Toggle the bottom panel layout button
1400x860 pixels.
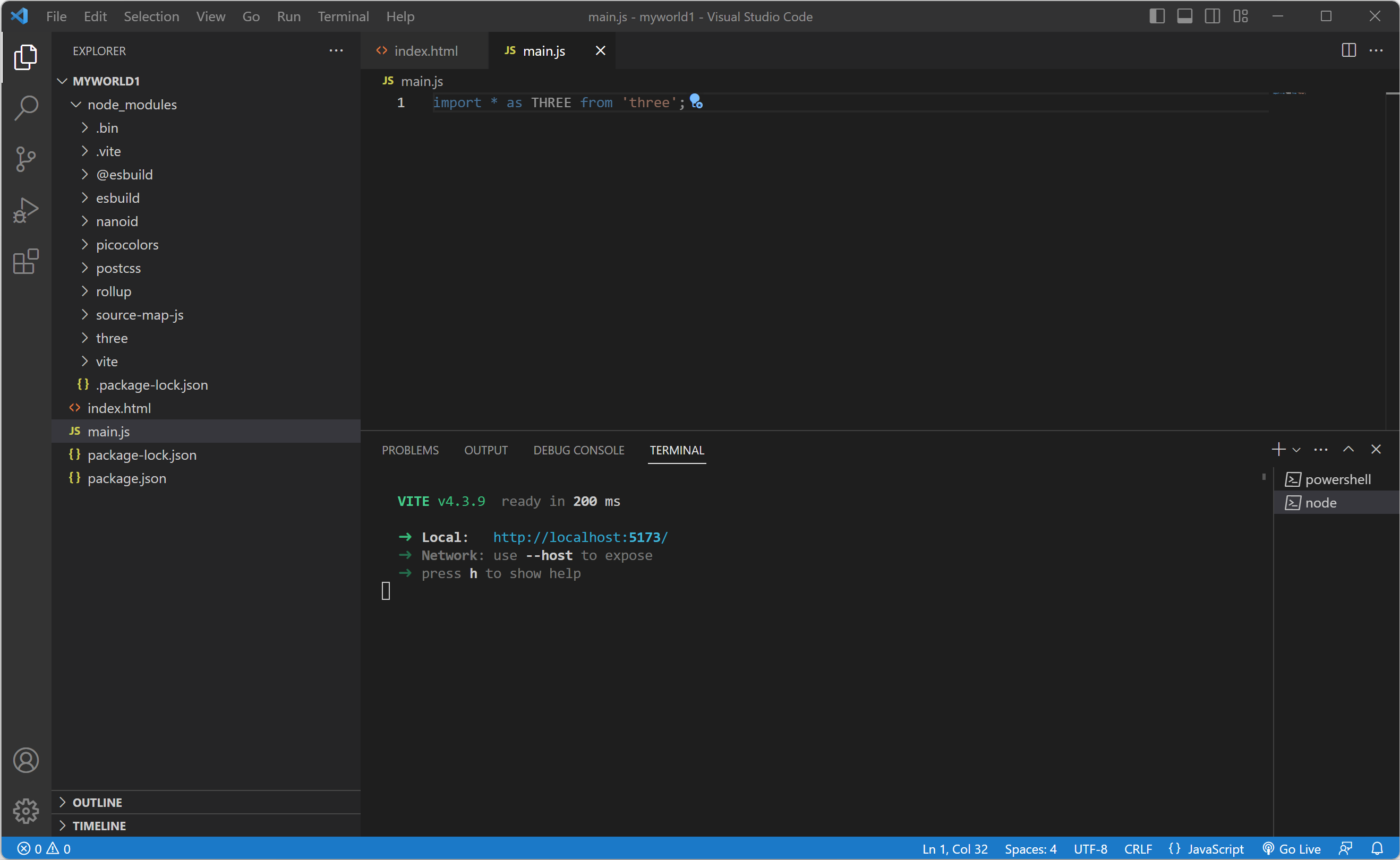click(1184, 16)
